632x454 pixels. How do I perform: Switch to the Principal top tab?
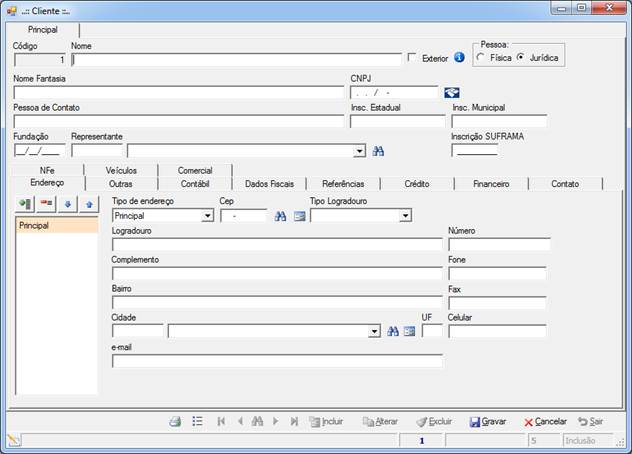point(43,29)
